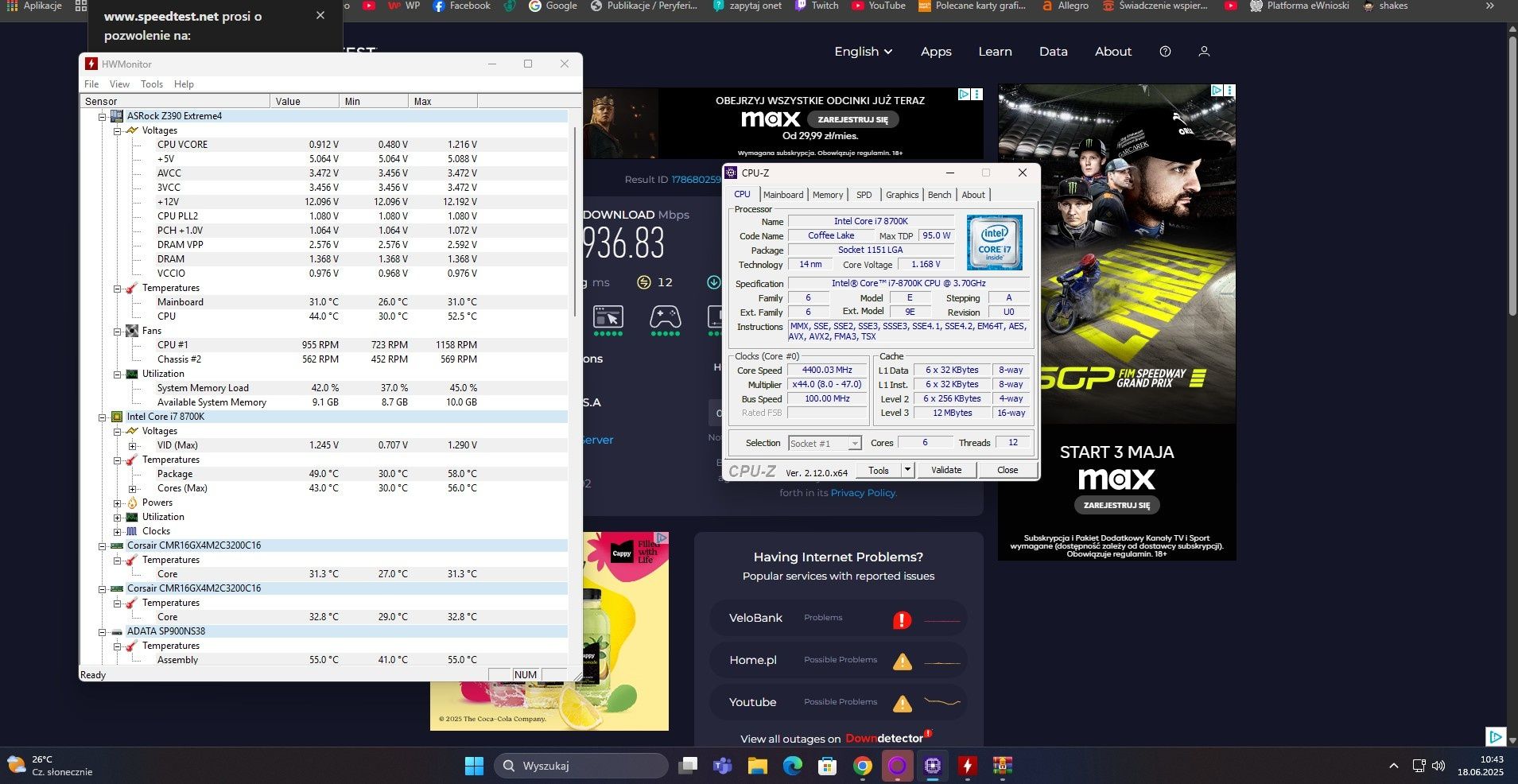Open Tools dropdown arrow in CPU-Z
Viewport: 1518px width, 784px height.
(x=907, y=470)
